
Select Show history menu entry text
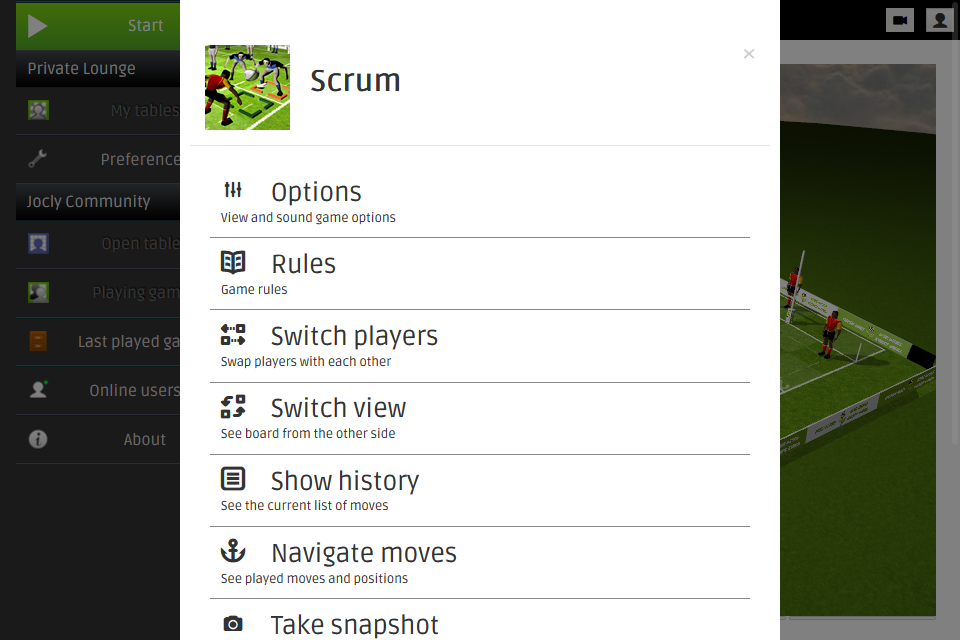[x=344, y=481]
